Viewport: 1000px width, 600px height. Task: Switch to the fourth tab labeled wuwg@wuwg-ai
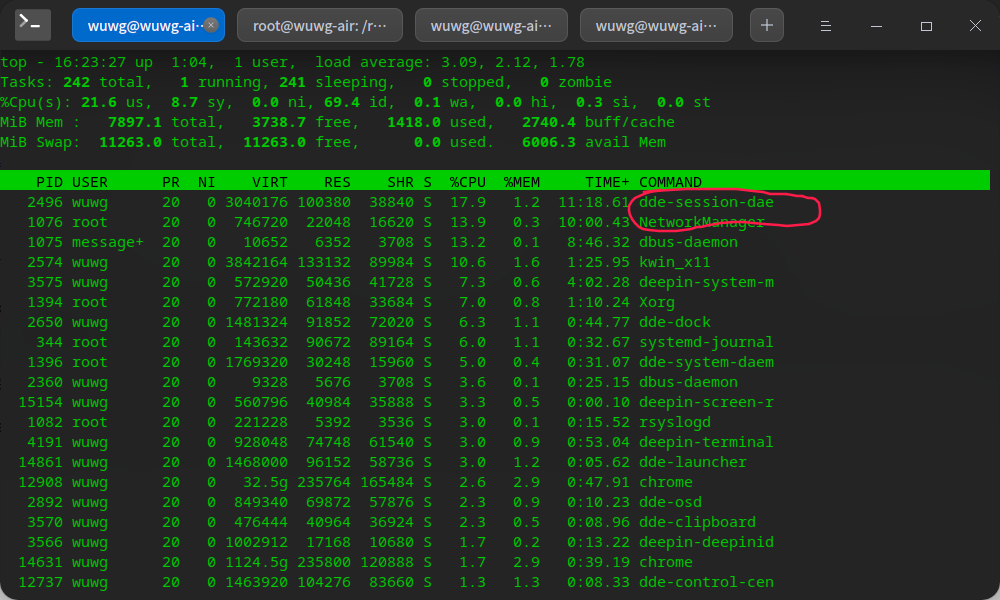point(656,26)
